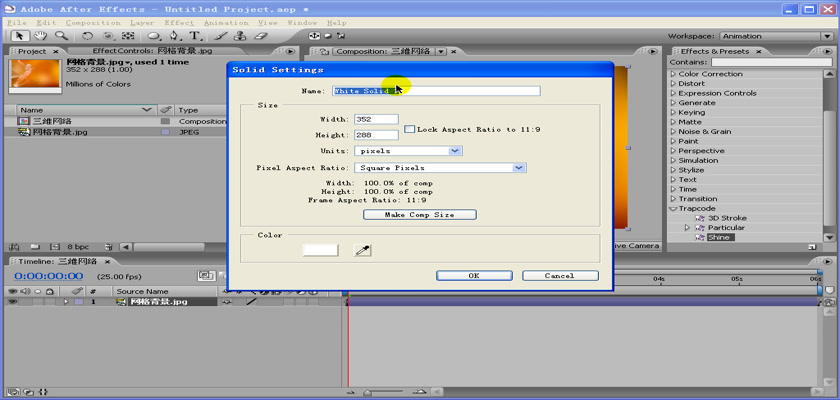
Task: Create new folder in Project panel
Action: coord(35,247)
